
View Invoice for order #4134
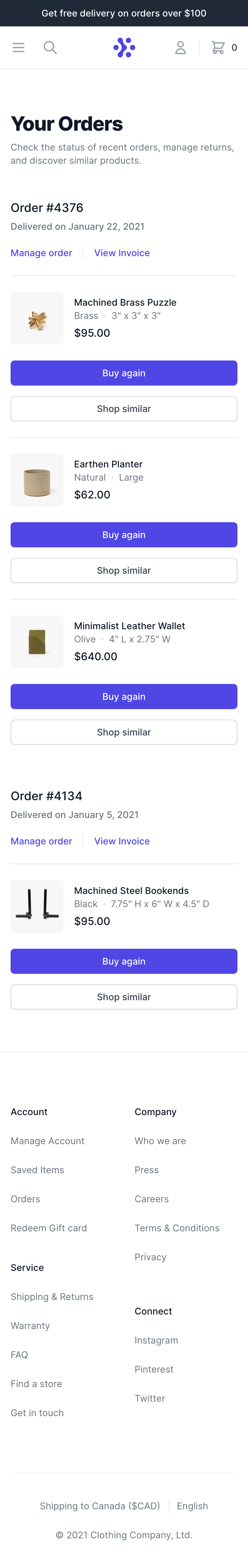point(122,840)
